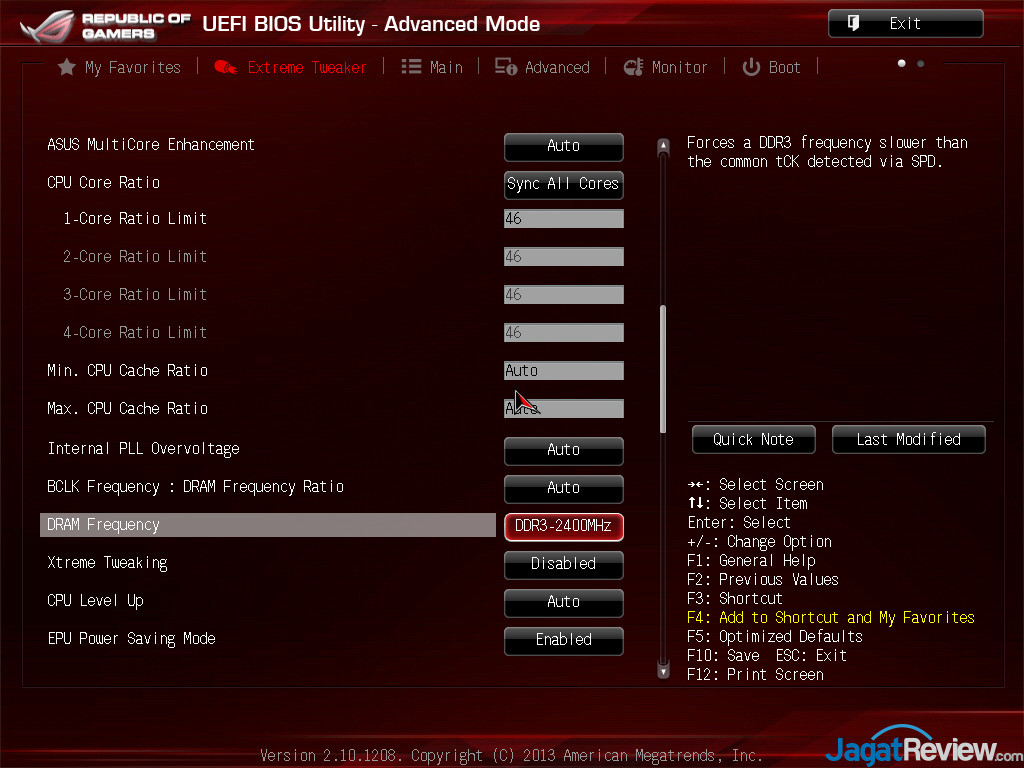Select the 1-Core Ratio Limit label
Screen dimensions: 1024x768
tap(135, 218)
